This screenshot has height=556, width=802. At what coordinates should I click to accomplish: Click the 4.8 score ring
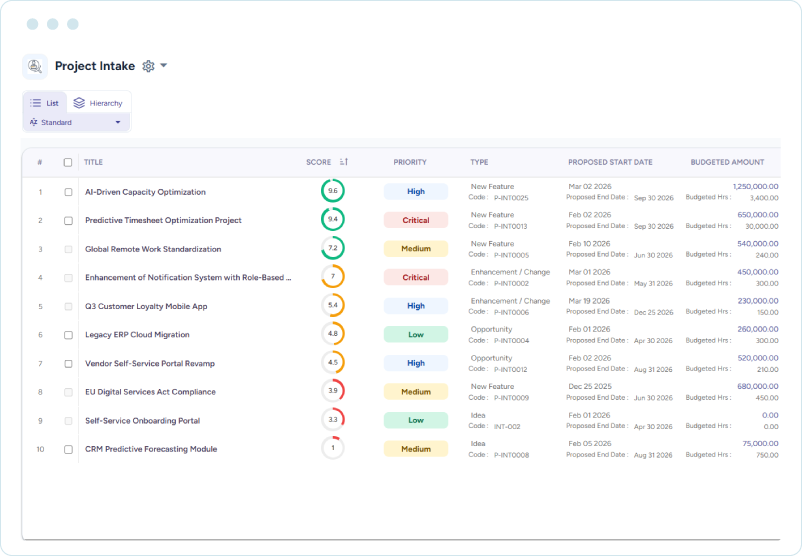click(333, 333)
